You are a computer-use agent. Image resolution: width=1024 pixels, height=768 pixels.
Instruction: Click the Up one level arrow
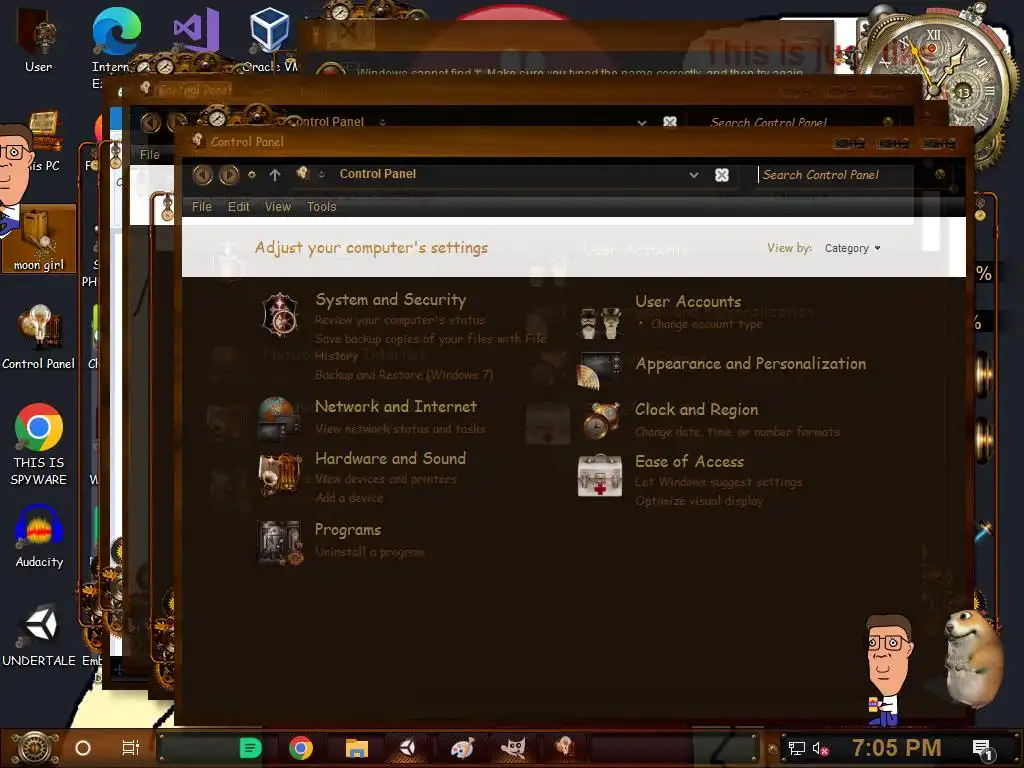point(275,174)
